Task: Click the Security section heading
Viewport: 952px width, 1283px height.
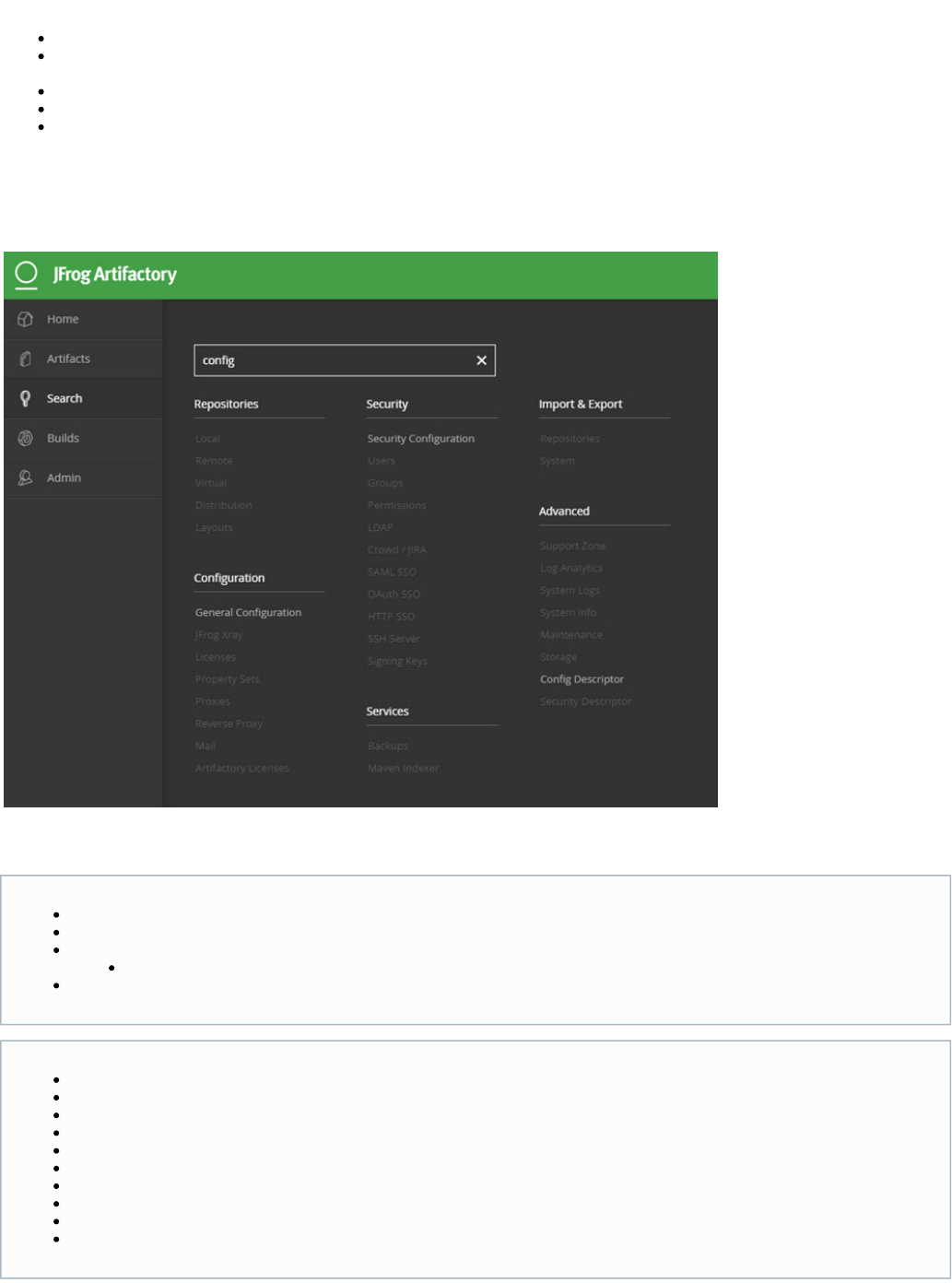Action: tap(387, 404)
